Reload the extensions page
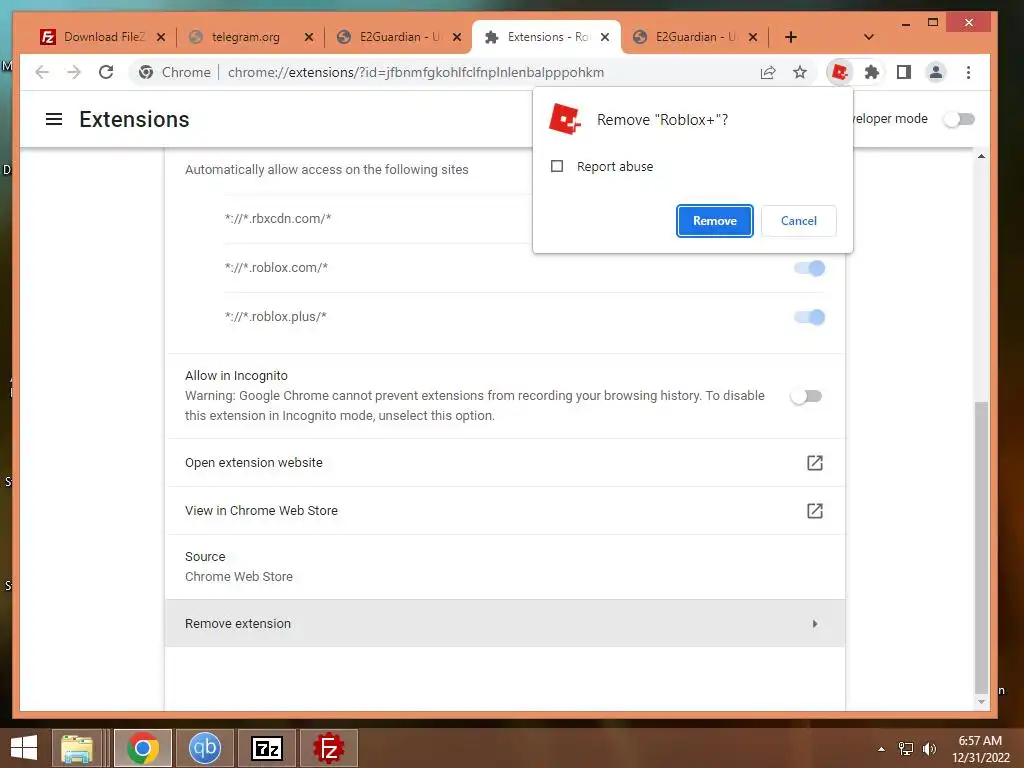 pyautogui.click(x=106, y=72)
